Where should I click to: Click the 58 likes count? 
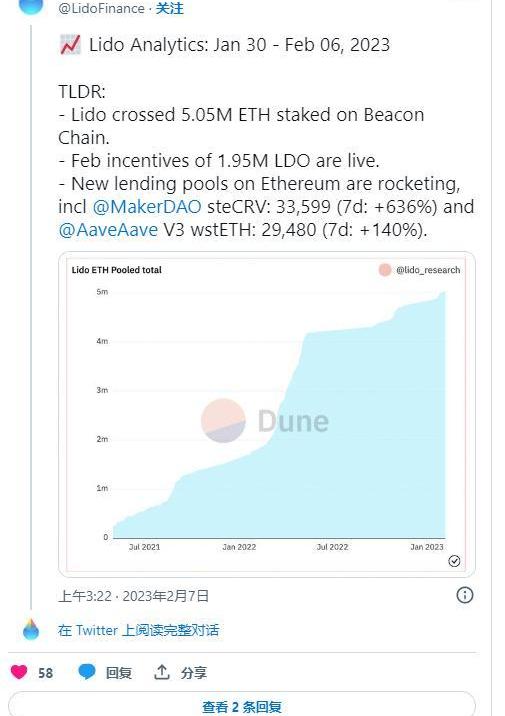pos(45,673)
